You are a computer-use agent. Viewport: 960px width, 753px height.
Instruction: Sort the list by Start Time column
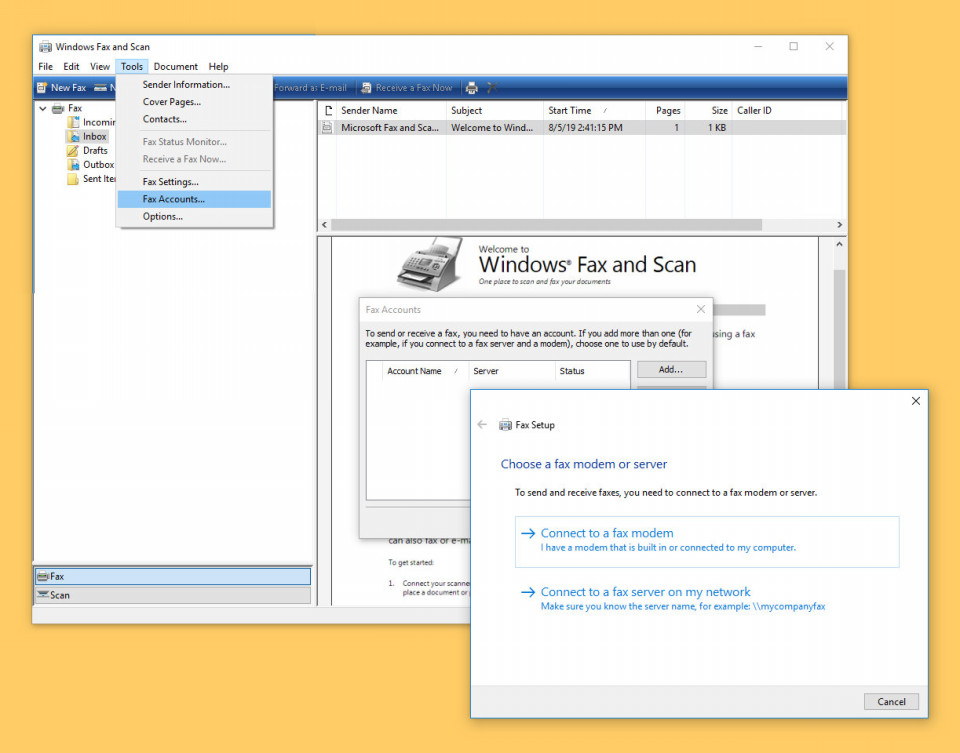pos(570,111)
